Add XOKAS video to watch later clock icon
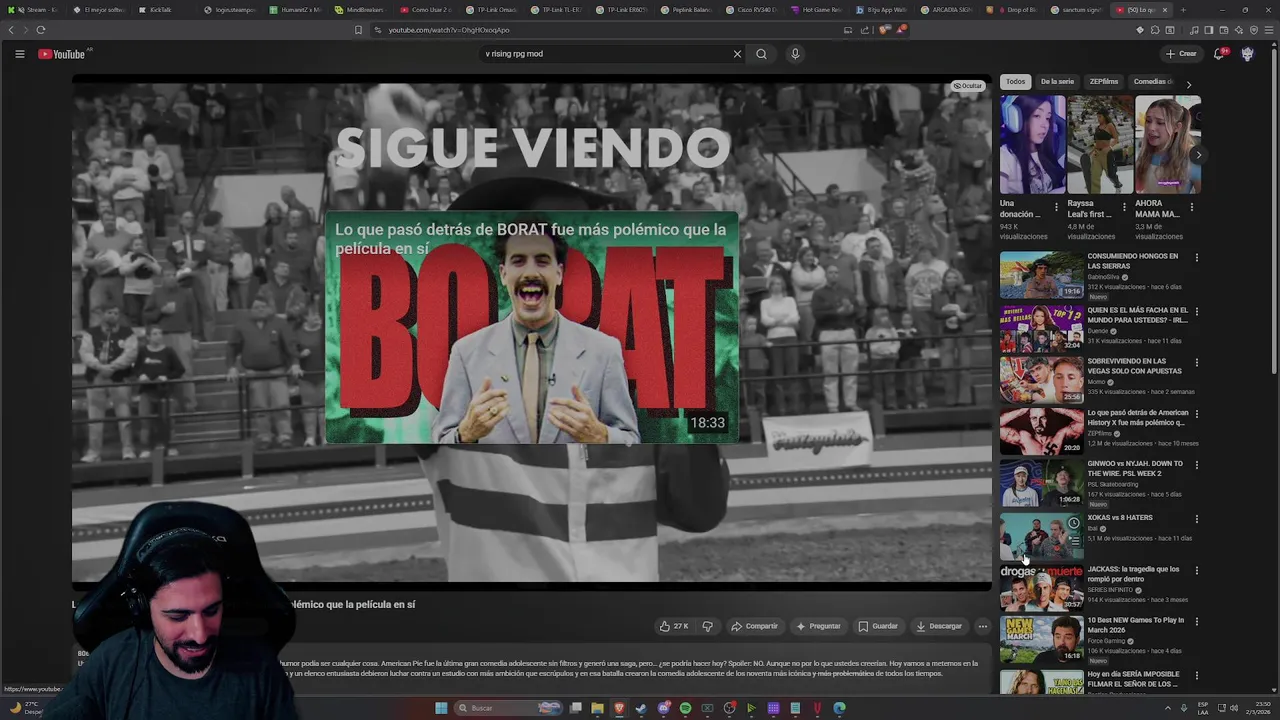 (1073, 523)
